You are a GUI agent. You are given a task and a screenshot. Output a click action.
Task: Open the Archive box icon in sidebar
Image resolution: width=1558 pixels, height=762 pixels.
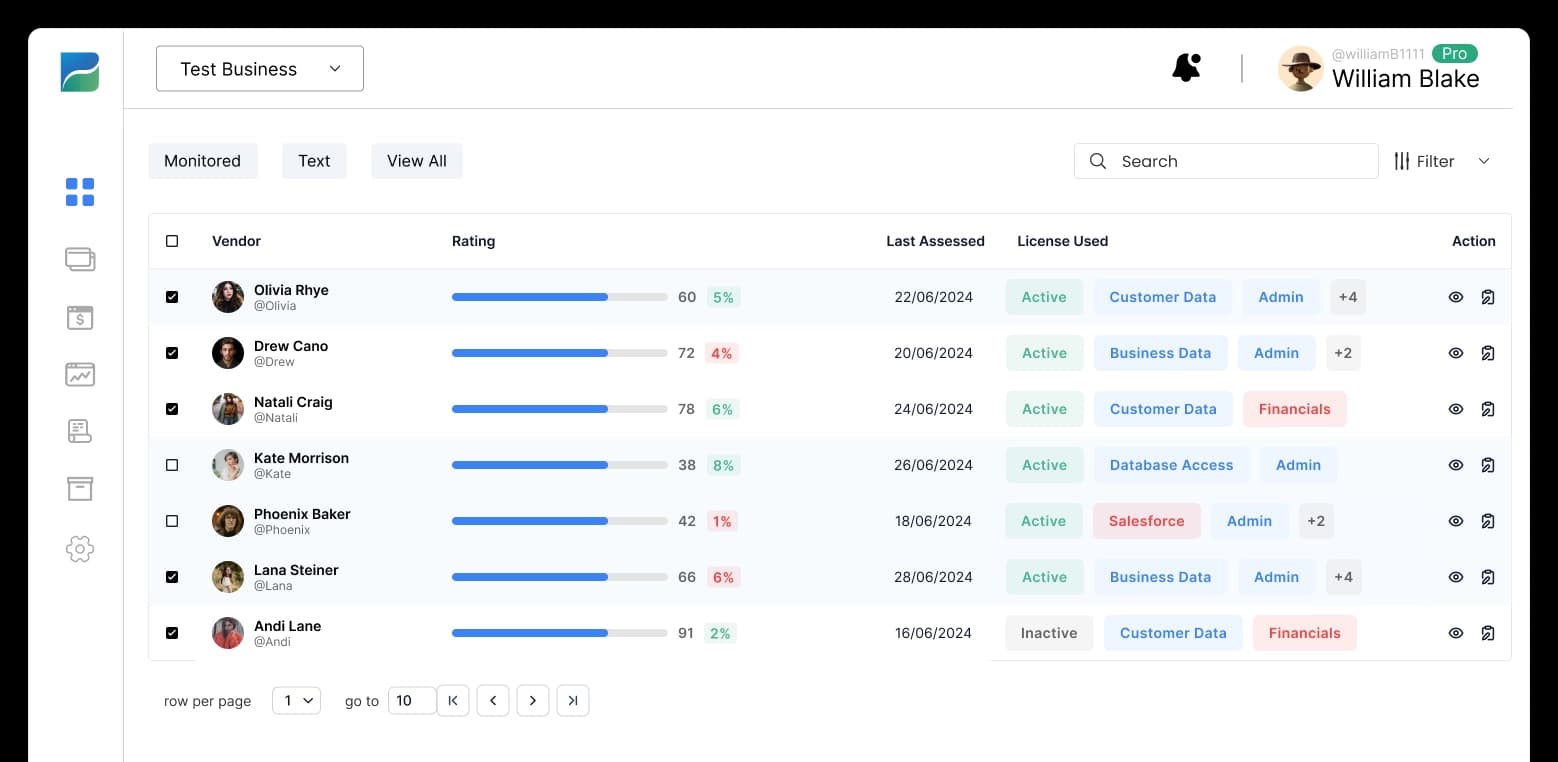pyautogui.click(x=79, y=488)
